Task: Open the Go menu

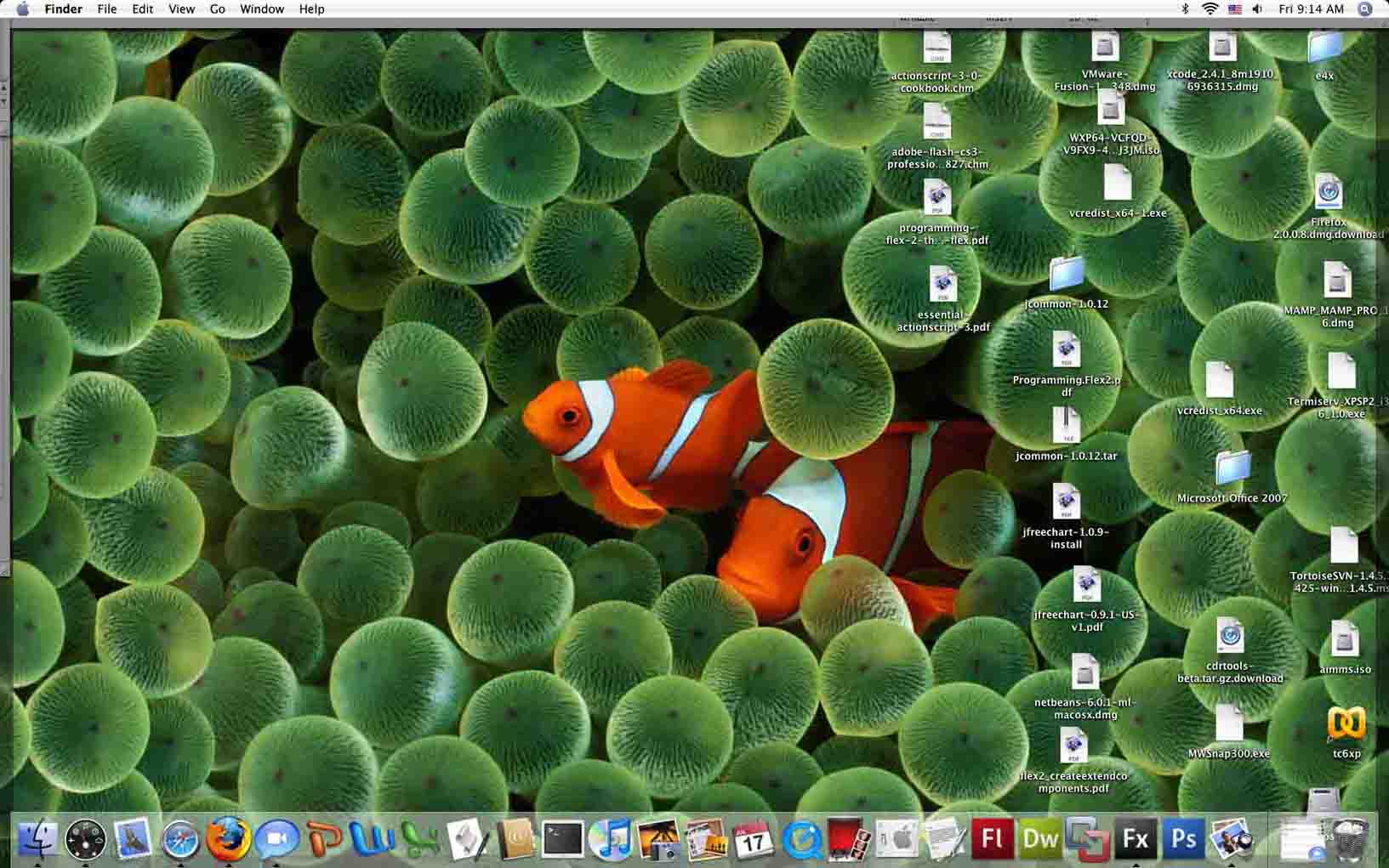Action: coord(218,9)
